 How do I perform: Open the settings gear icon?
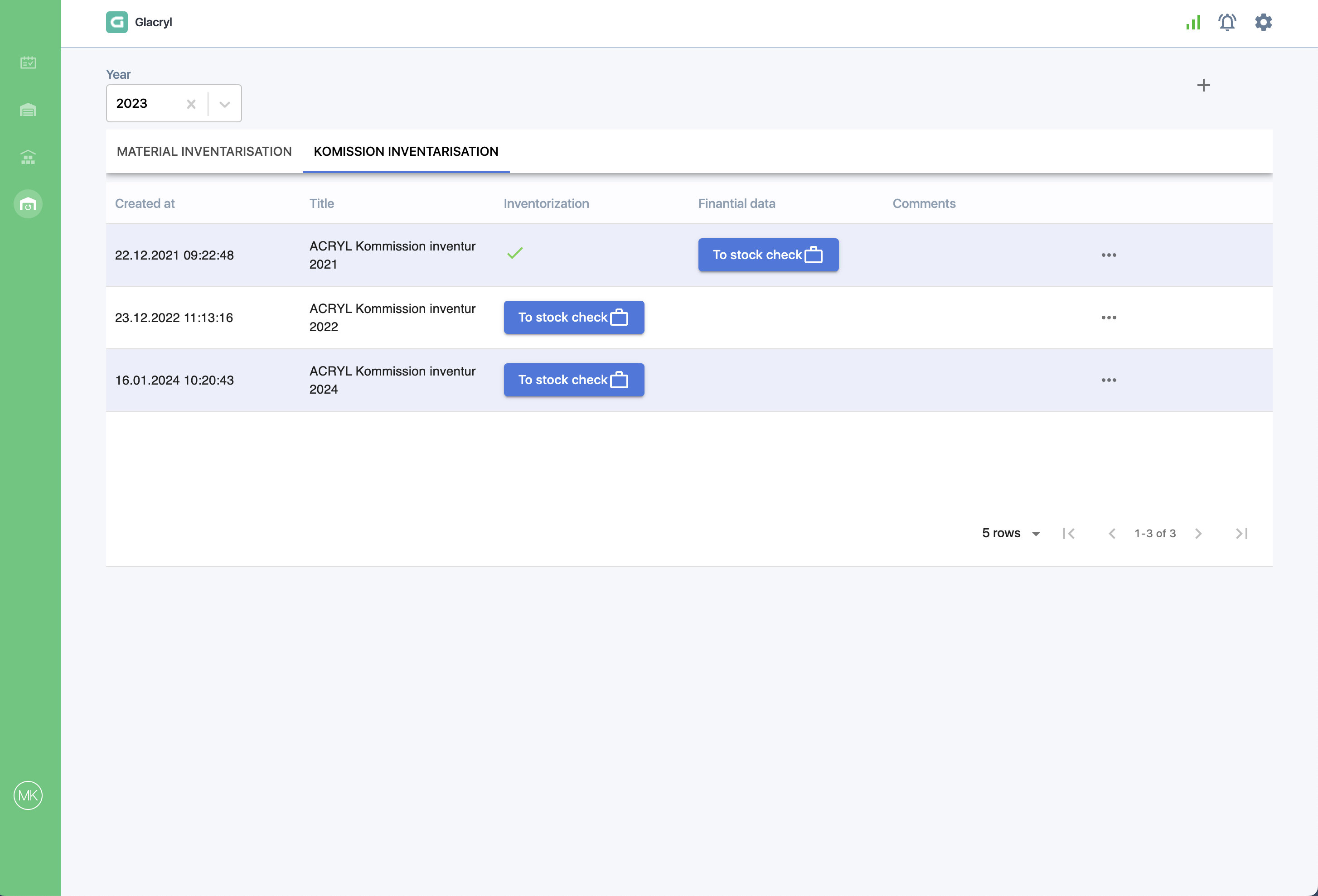(1264, 23)
